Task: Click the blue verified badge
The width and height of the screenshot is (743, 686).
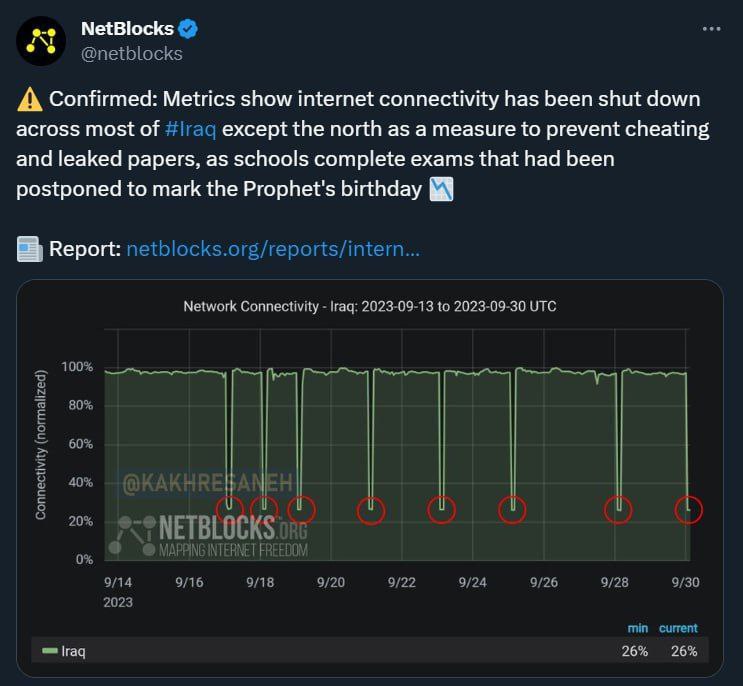Action: 188,29
